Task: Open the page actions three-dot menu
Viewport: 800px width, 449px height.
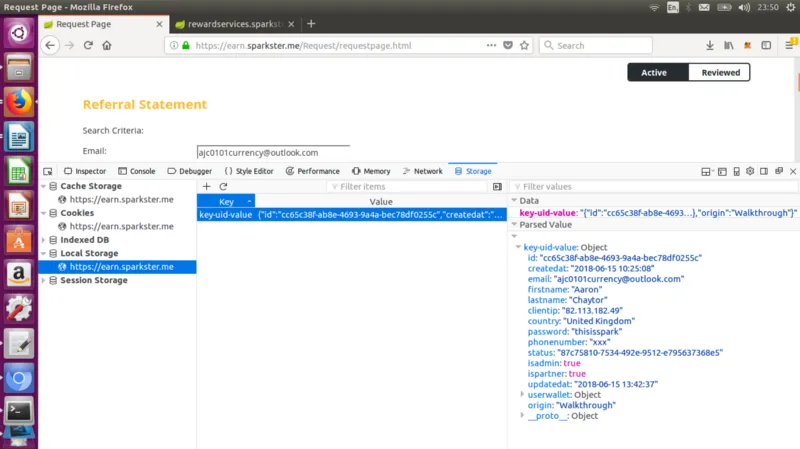Action: click(x=491, y=45)
